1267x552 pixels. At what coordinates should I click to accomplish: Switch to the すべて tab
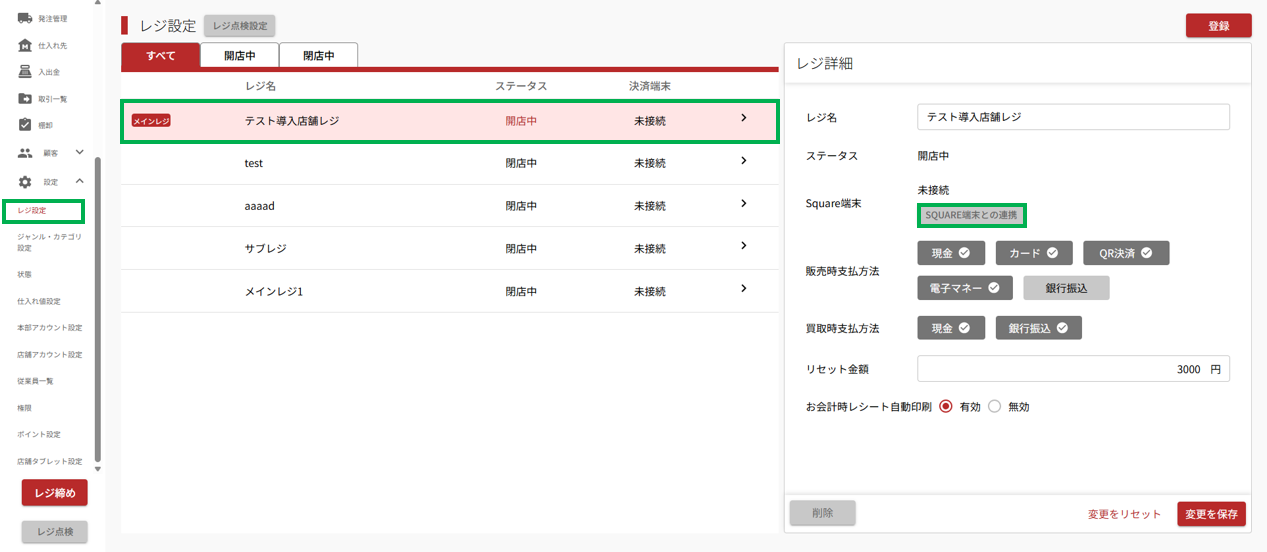point(160,56)
